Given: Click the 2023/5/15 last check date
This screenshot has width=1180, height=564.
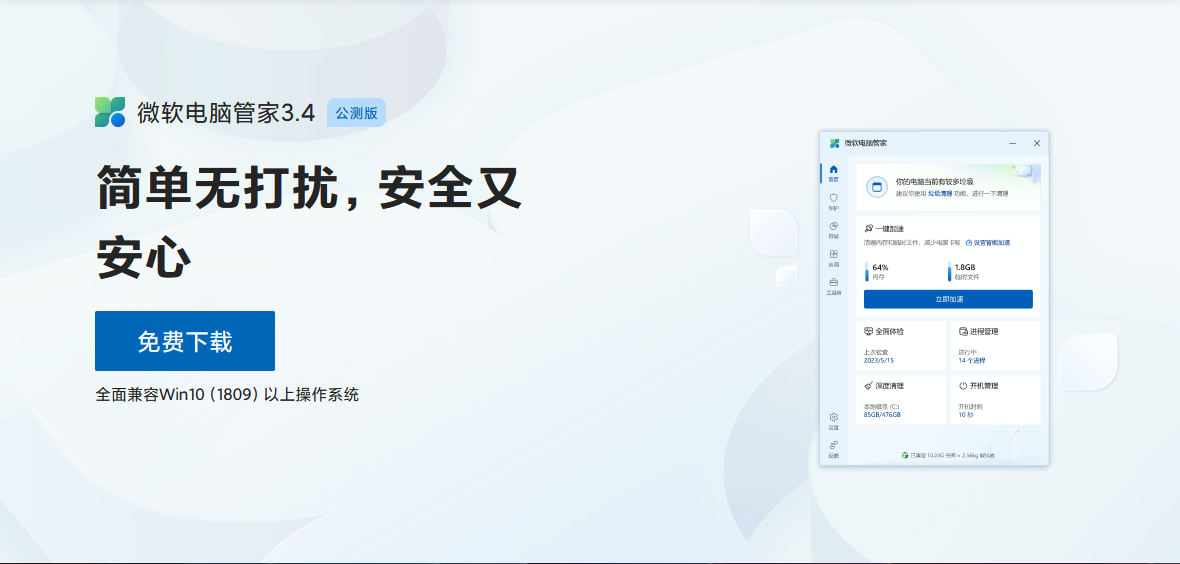Looking at the screenshot, I should [x=879, y=361].
